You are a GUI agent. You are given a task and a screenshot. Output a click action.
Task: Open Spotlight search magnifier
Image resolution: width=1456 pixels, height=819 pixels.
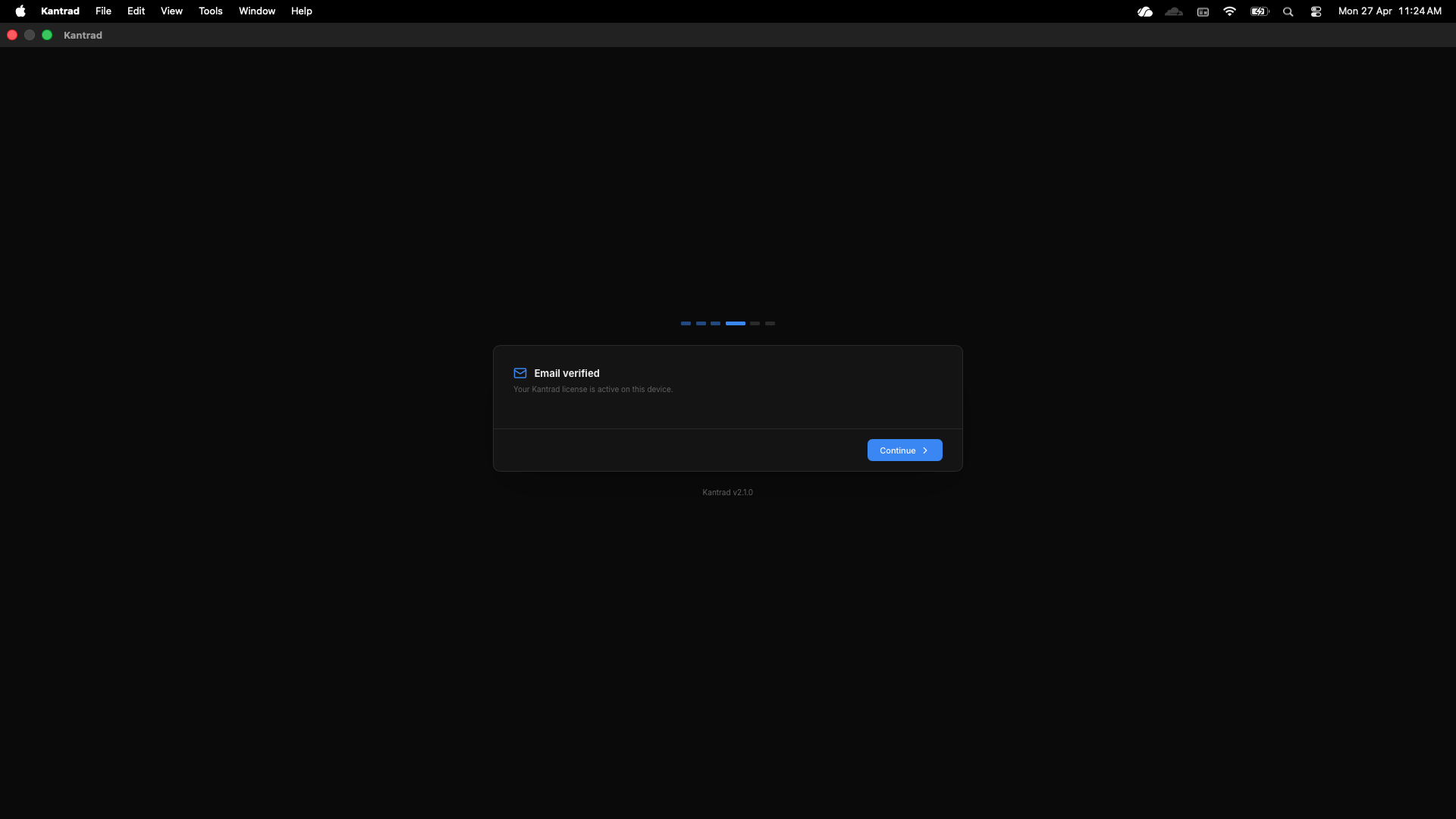pyautogui.click(x=1288, y=11)
